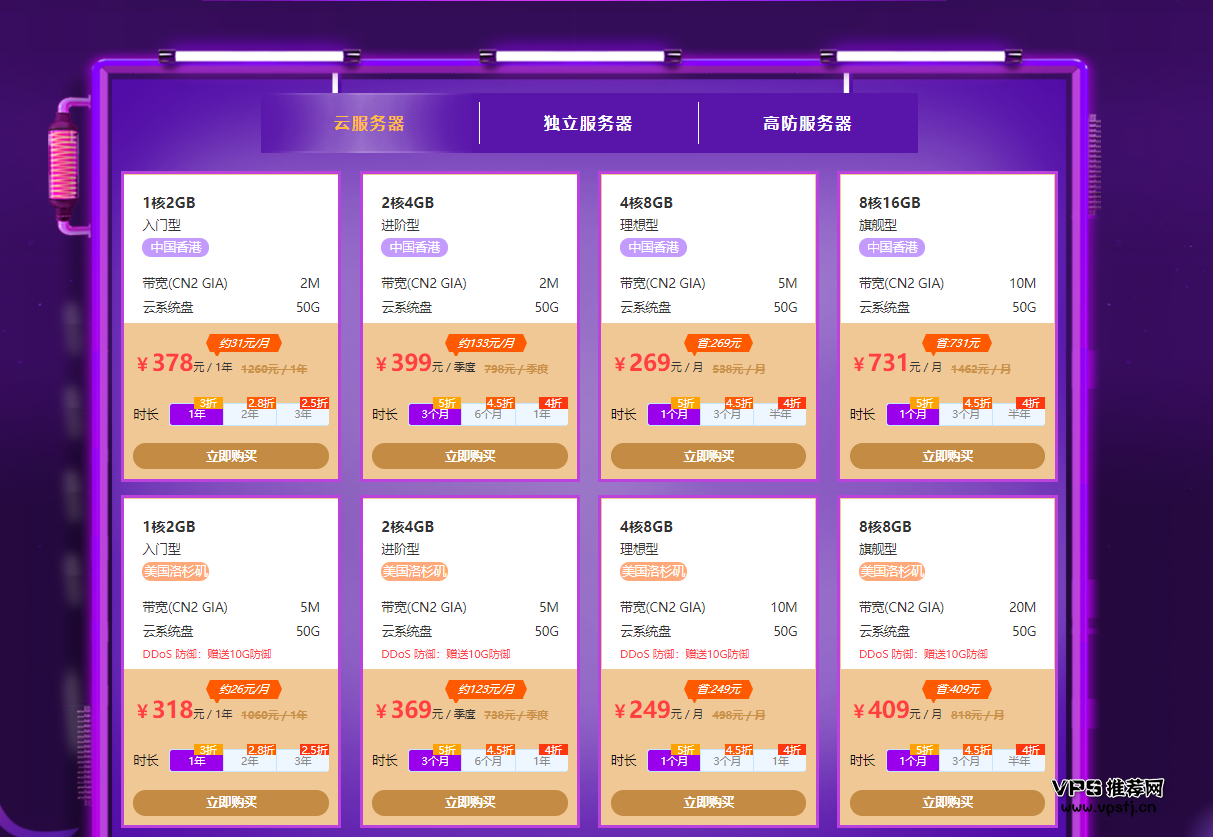
Task: Buy the Hong Kong 4核8GB plan
Action: point(708,456)
